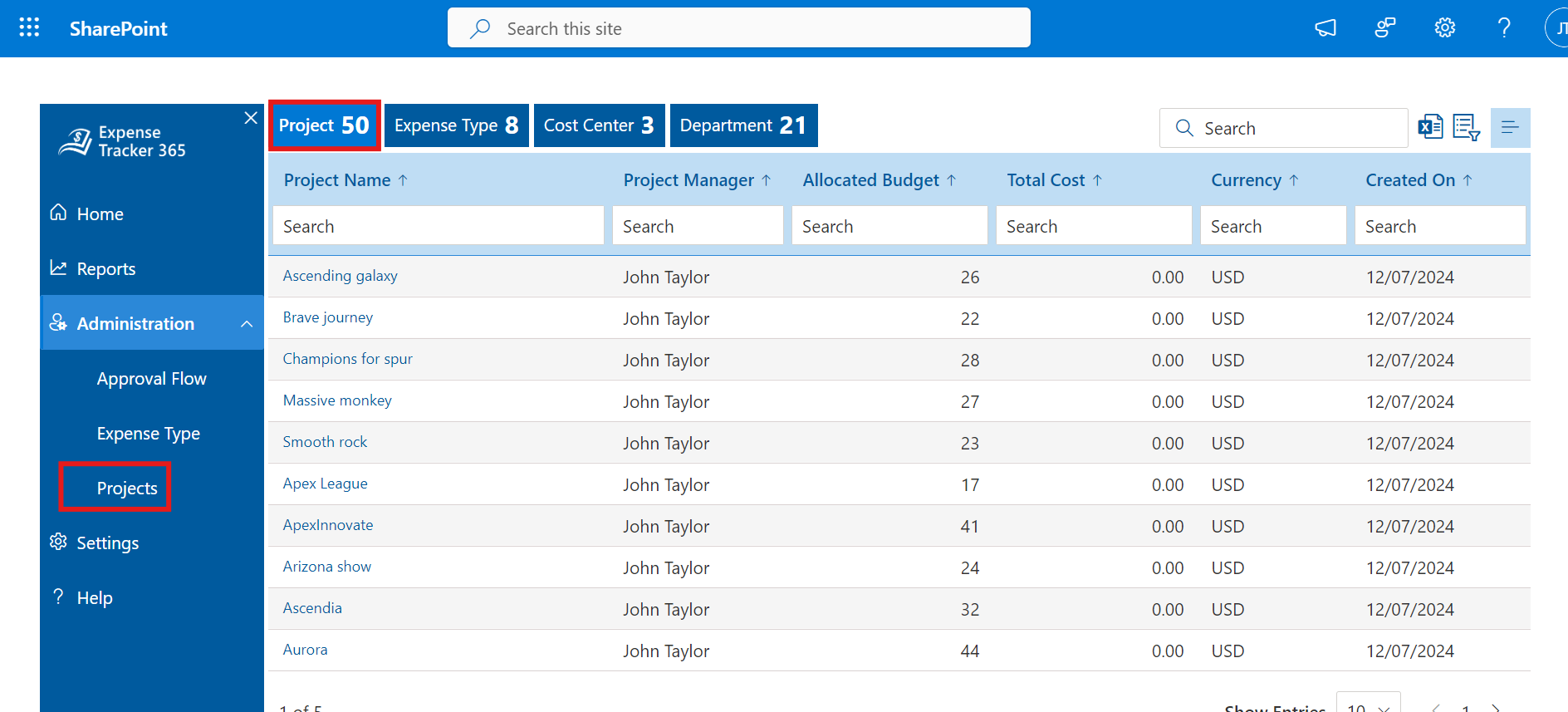The height and width of the screenshot is (712, 1568).
Task: Go to next page arrow
Action: 1496,708
